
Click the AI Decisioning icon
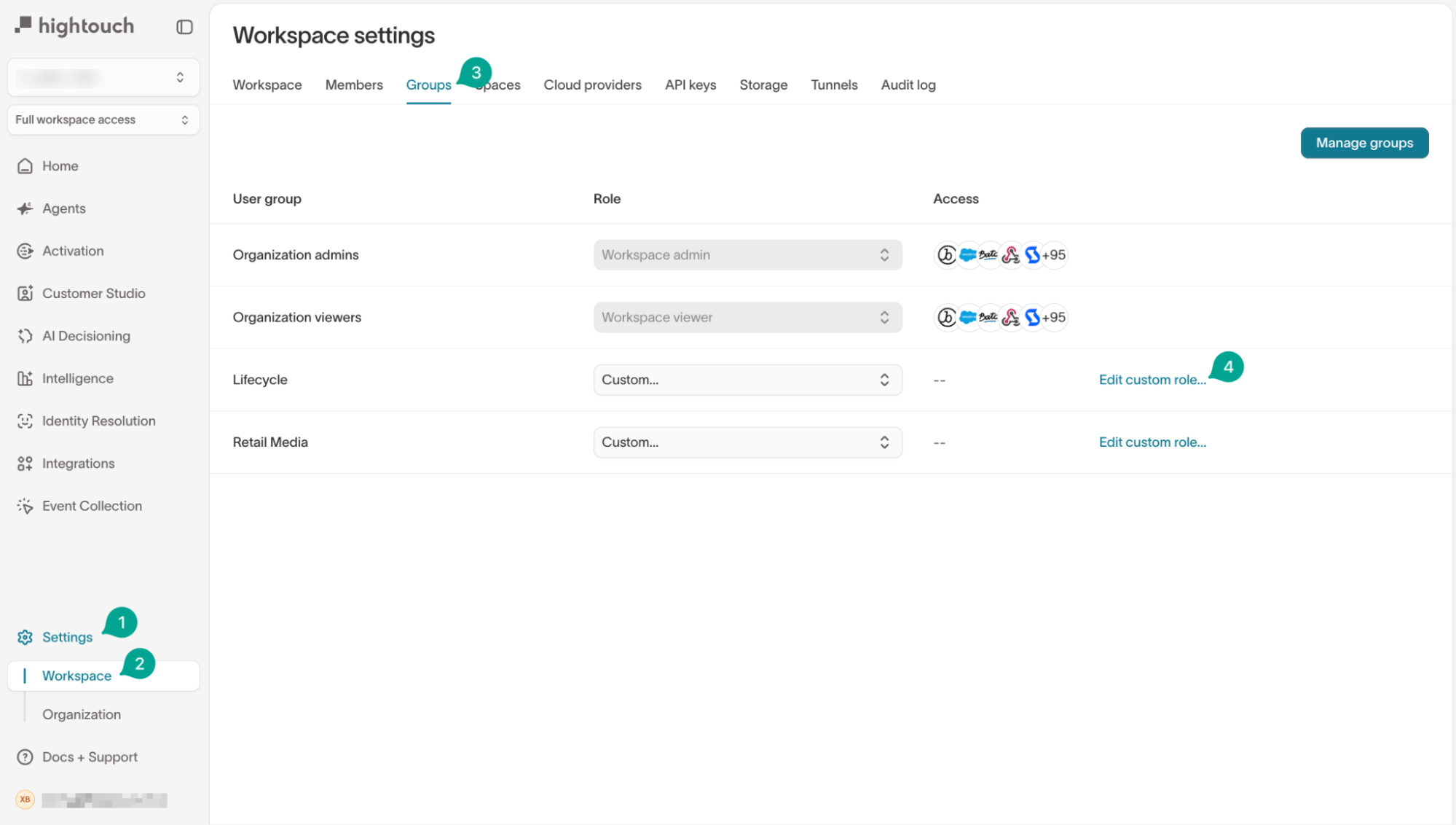(x=25, y=336)
